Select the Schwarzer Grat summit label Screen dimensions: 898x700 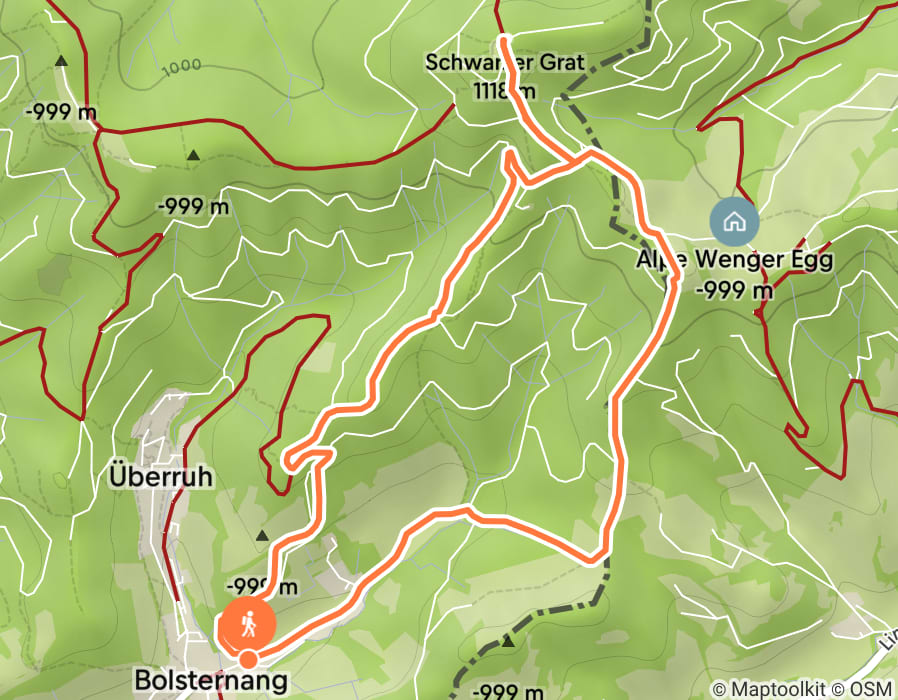(505, 62)
